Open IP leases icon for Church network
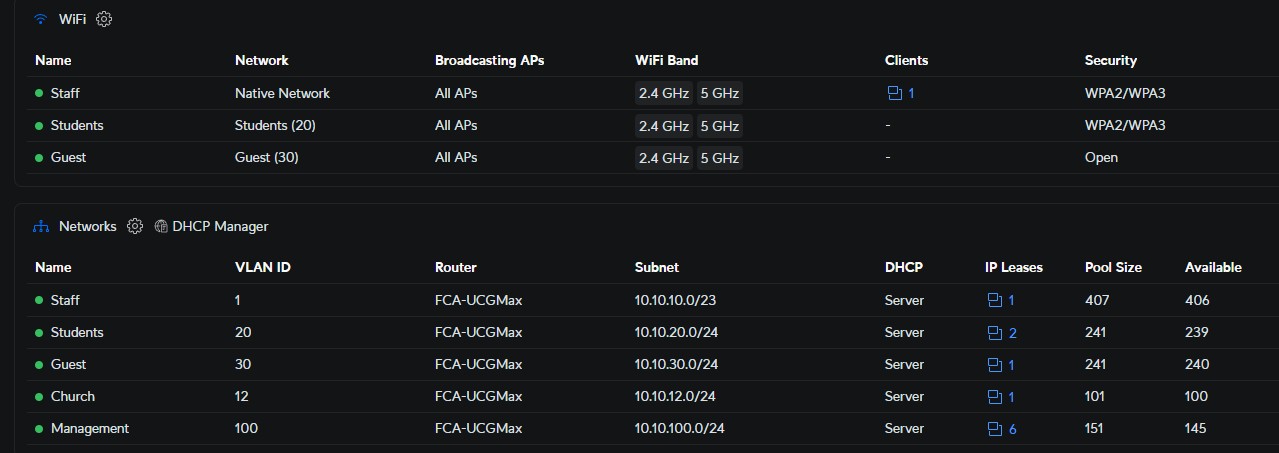 pos(995,397)
